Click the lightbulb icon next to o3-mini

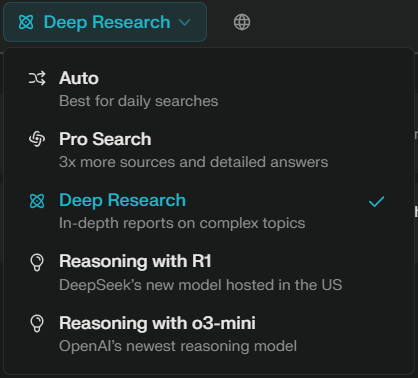click(x=37, y=324)
